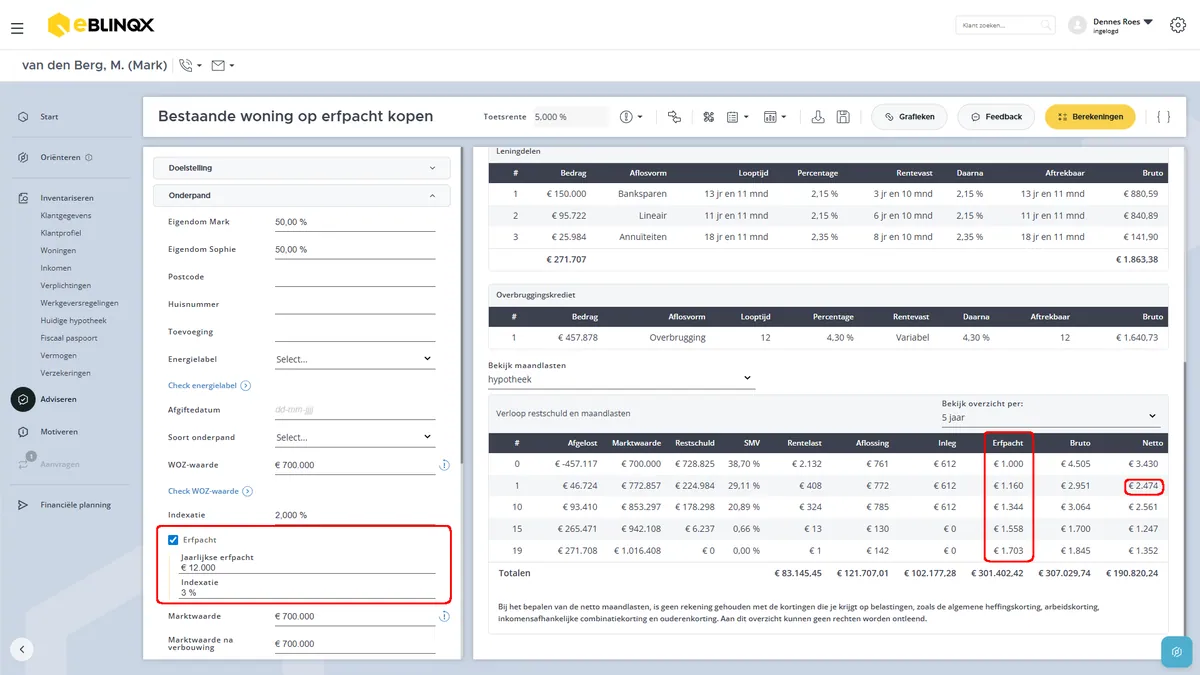Click the info icon next to Oriënteren
Viewport: 1200px width, 675px height.
coord(89,157)
